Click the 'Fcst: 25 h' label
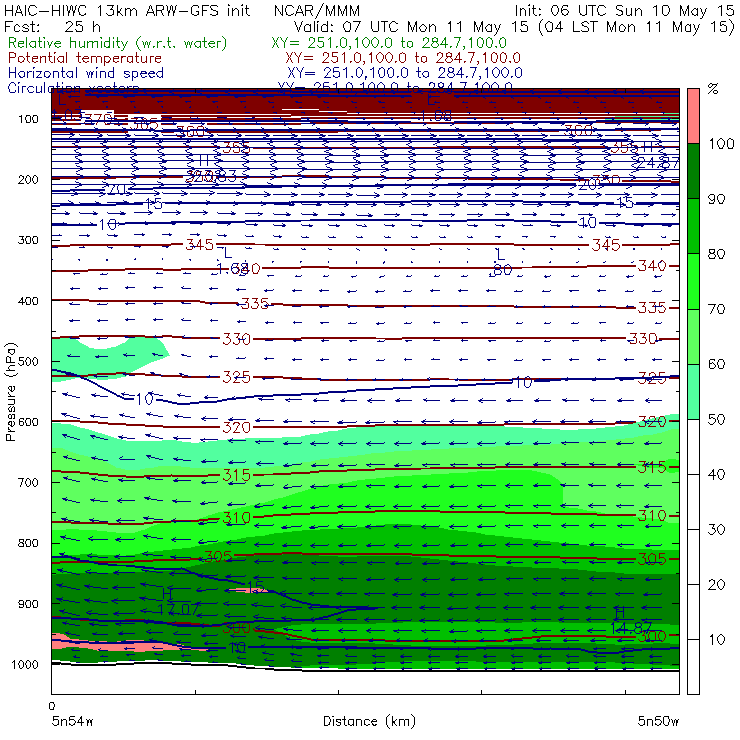Viewport: 740px width, 740px height. click(52, 26)
